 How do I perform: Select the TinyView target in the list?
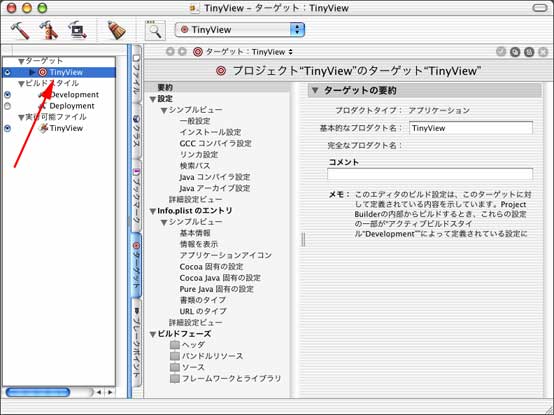(x=66, y=72)
